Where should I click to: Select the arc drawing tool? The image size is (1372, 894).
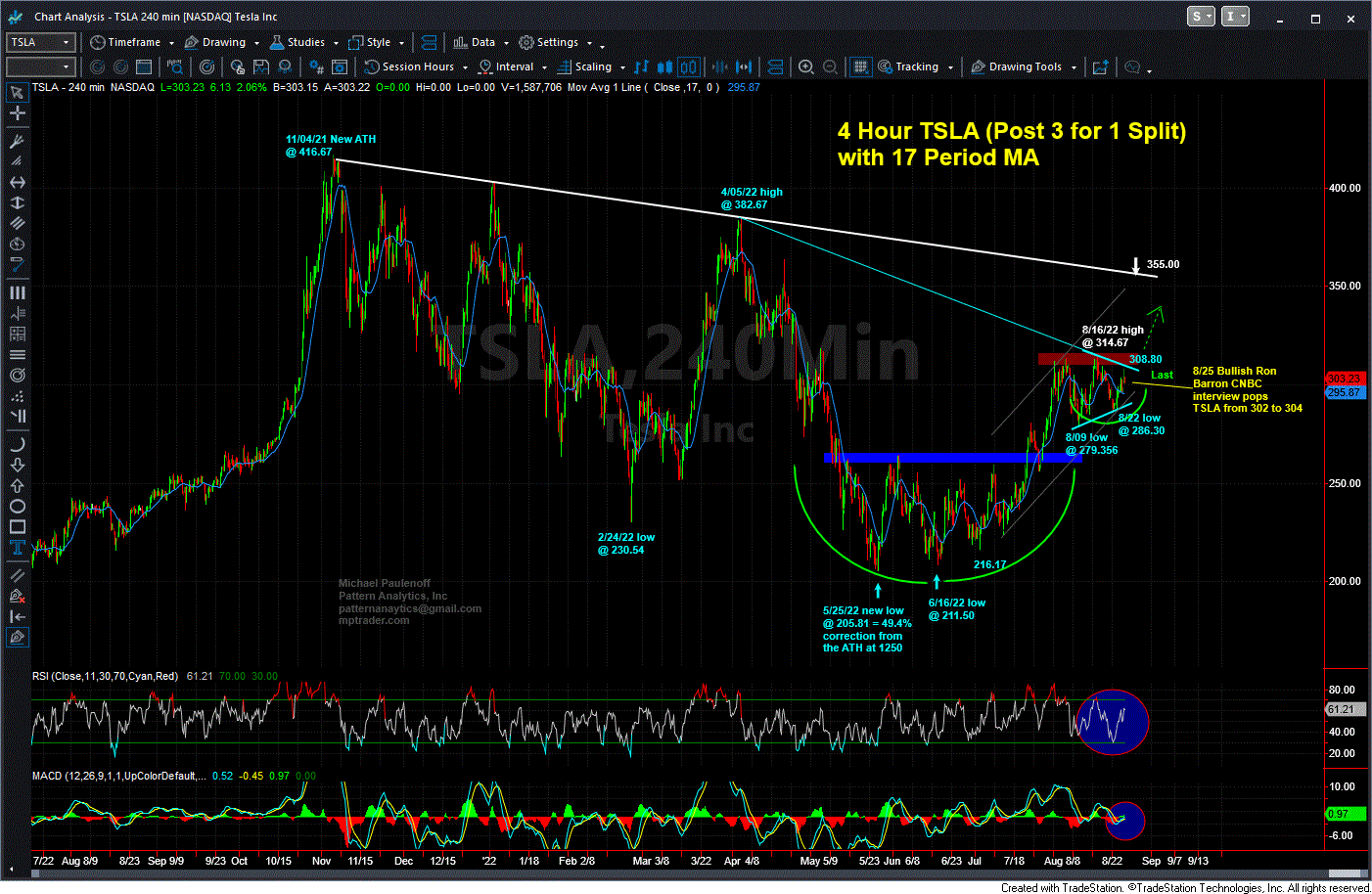coord(17,445)
